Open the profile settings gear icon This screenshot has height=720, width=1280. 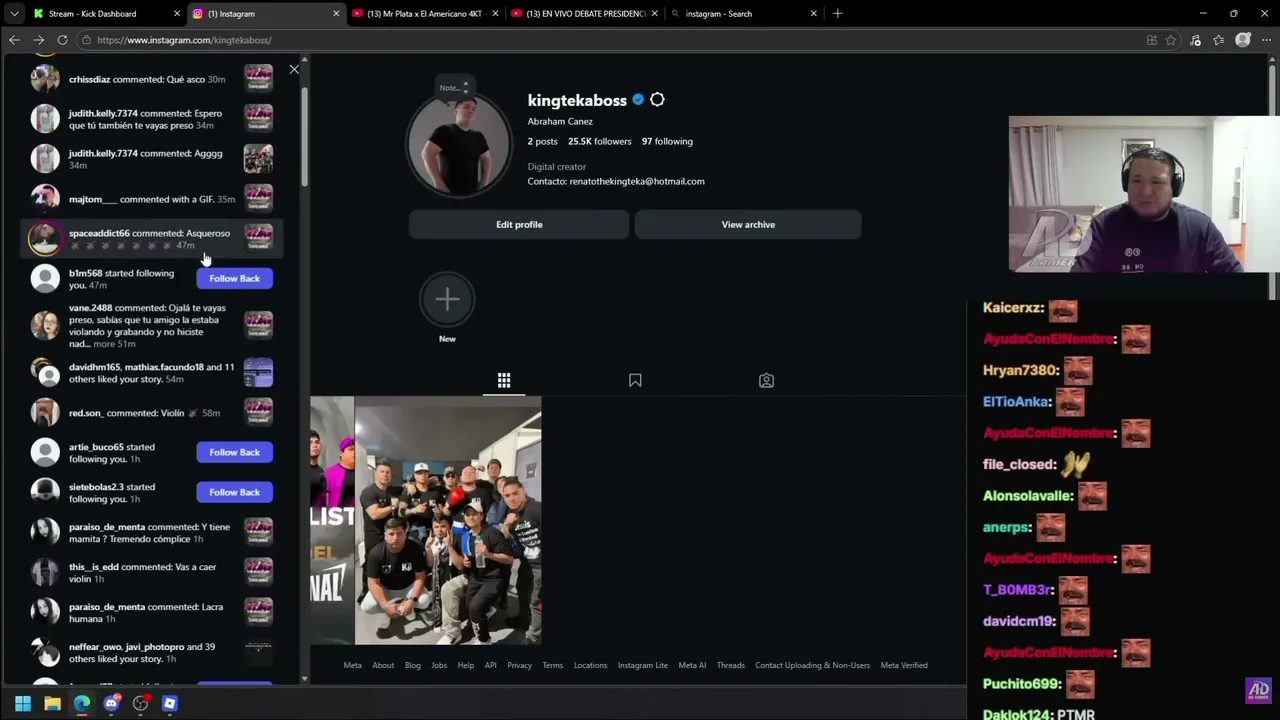(657, 100)
